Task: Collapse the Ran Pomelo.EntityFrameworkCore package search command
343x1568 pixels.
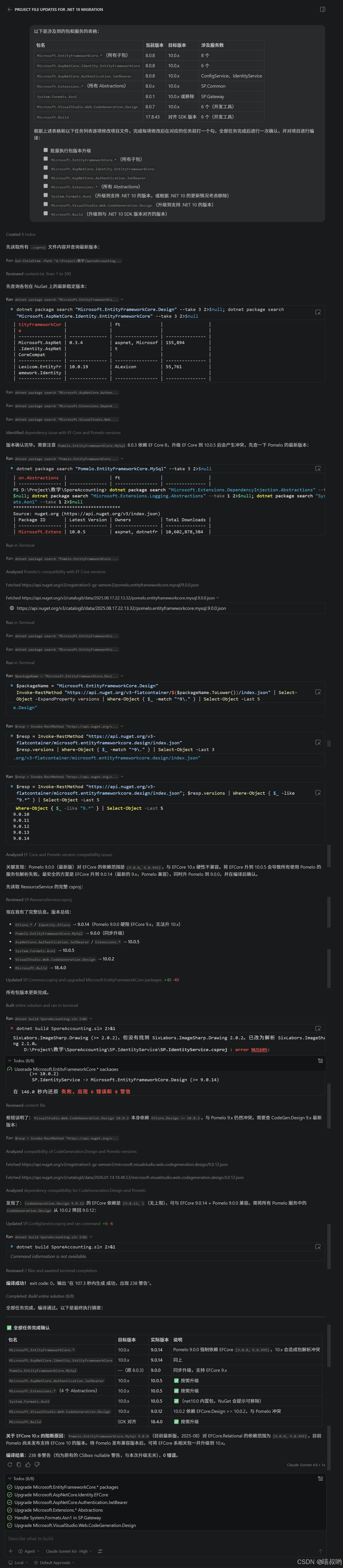Action: point(122,458)
